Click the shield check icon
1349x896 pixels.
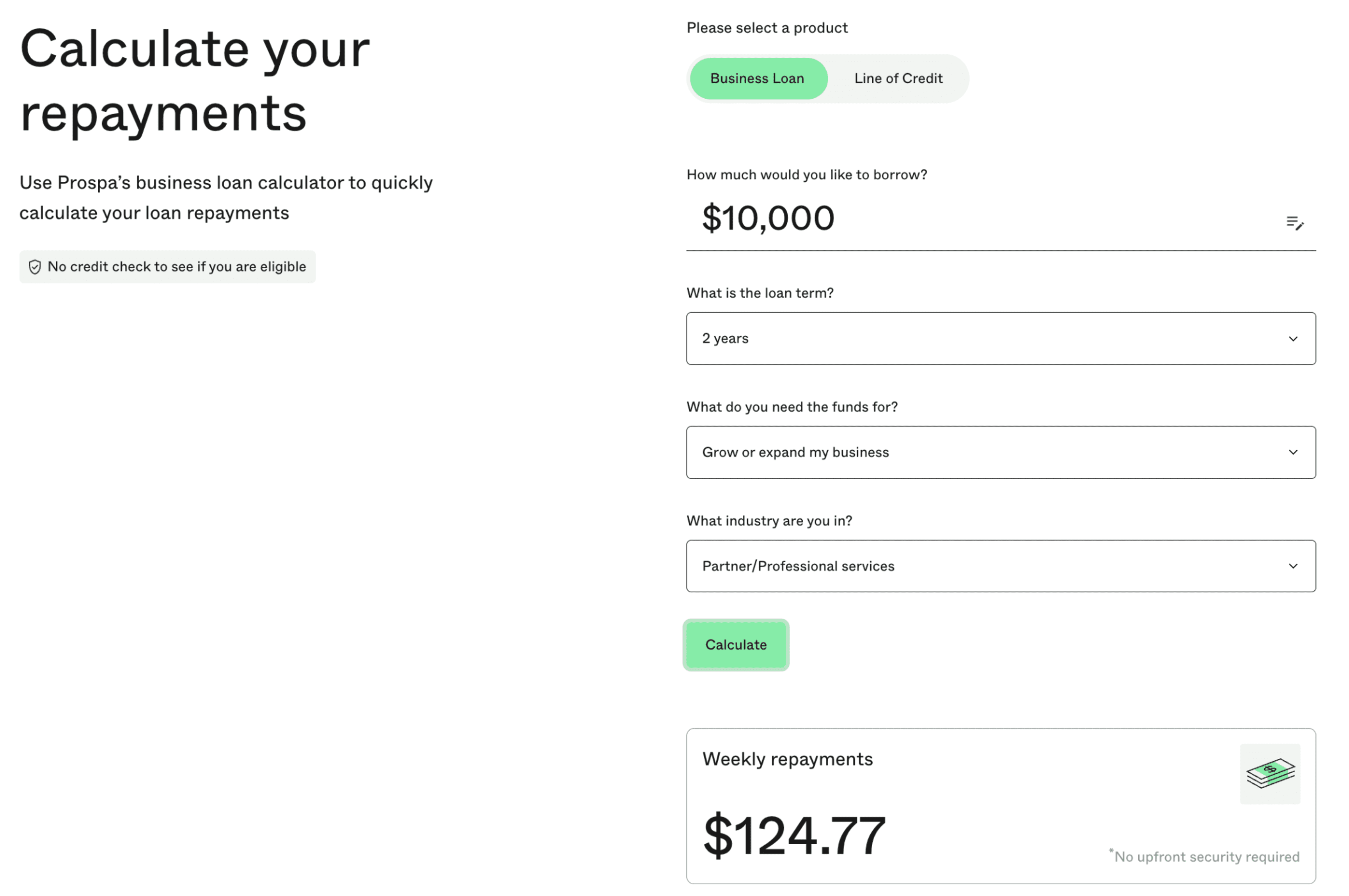point(35,267)
